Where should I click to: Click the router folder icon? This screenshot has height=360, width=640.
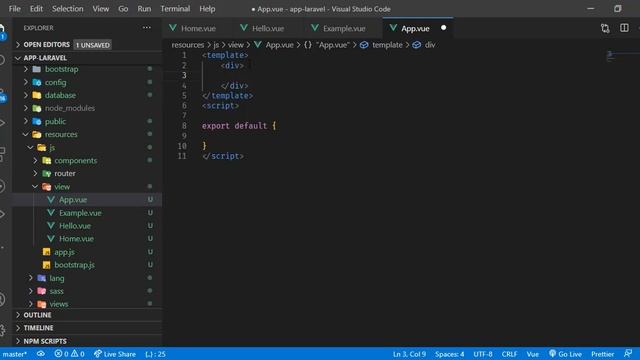click(x=47, y=173)
